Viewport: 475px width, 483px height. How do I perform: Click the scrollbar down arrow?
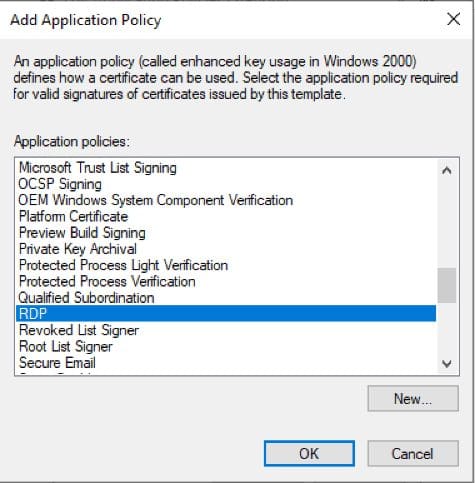(x=447, y=363)
